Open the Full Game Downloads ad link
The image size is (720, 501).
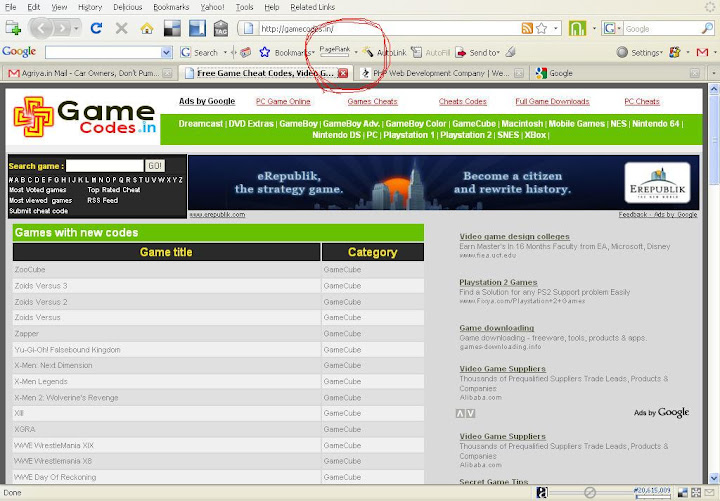pyautogui.click(x=552, y=101)
